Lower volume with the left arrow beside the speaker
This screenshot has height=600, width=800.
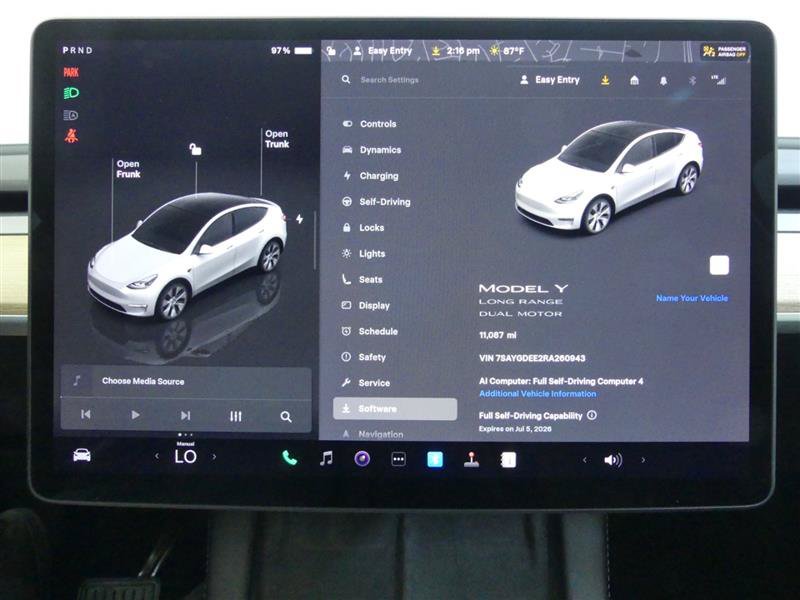click(x=585, y=460)
